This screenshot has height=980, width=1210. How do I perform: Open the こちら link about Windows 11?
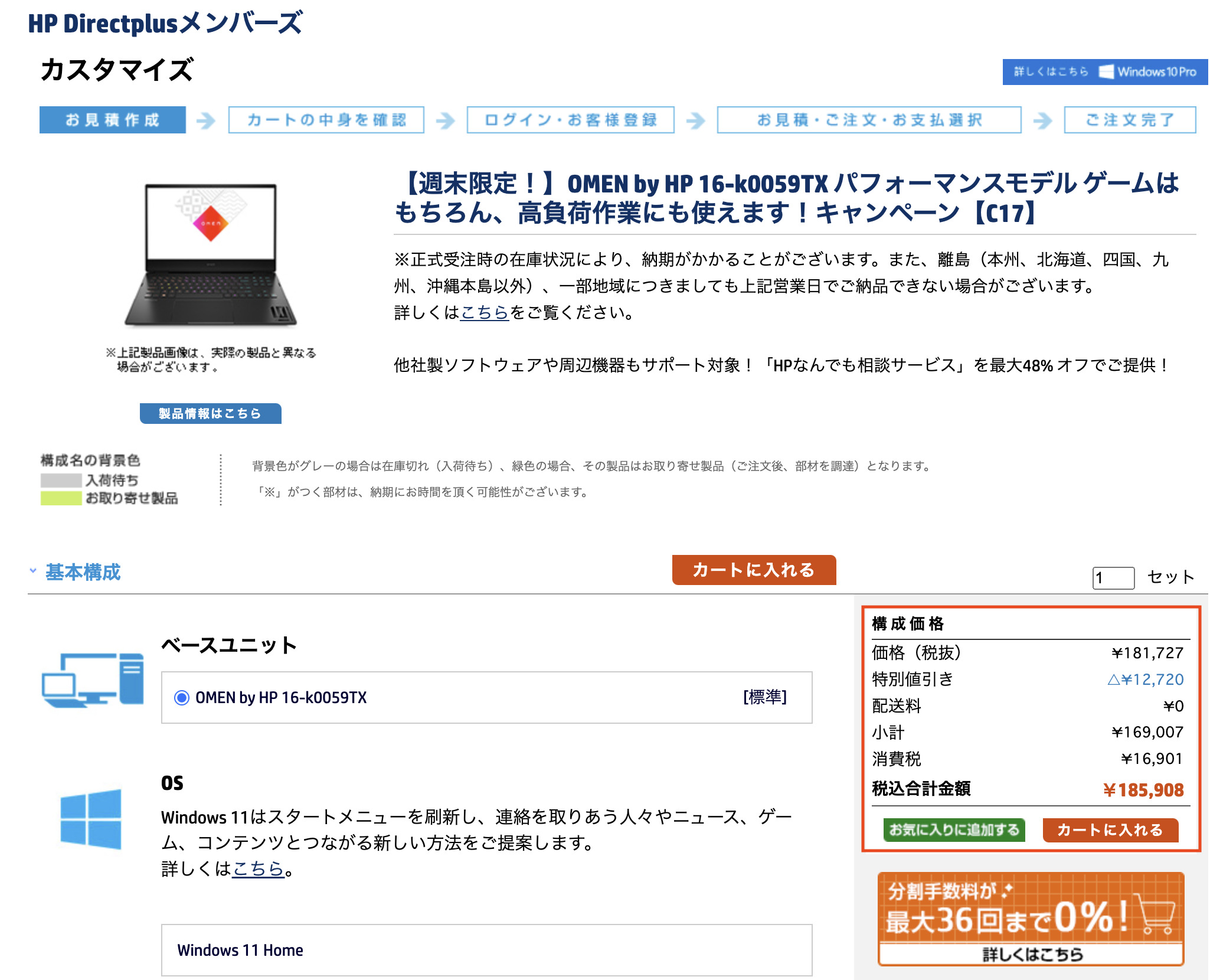(259, 868)
